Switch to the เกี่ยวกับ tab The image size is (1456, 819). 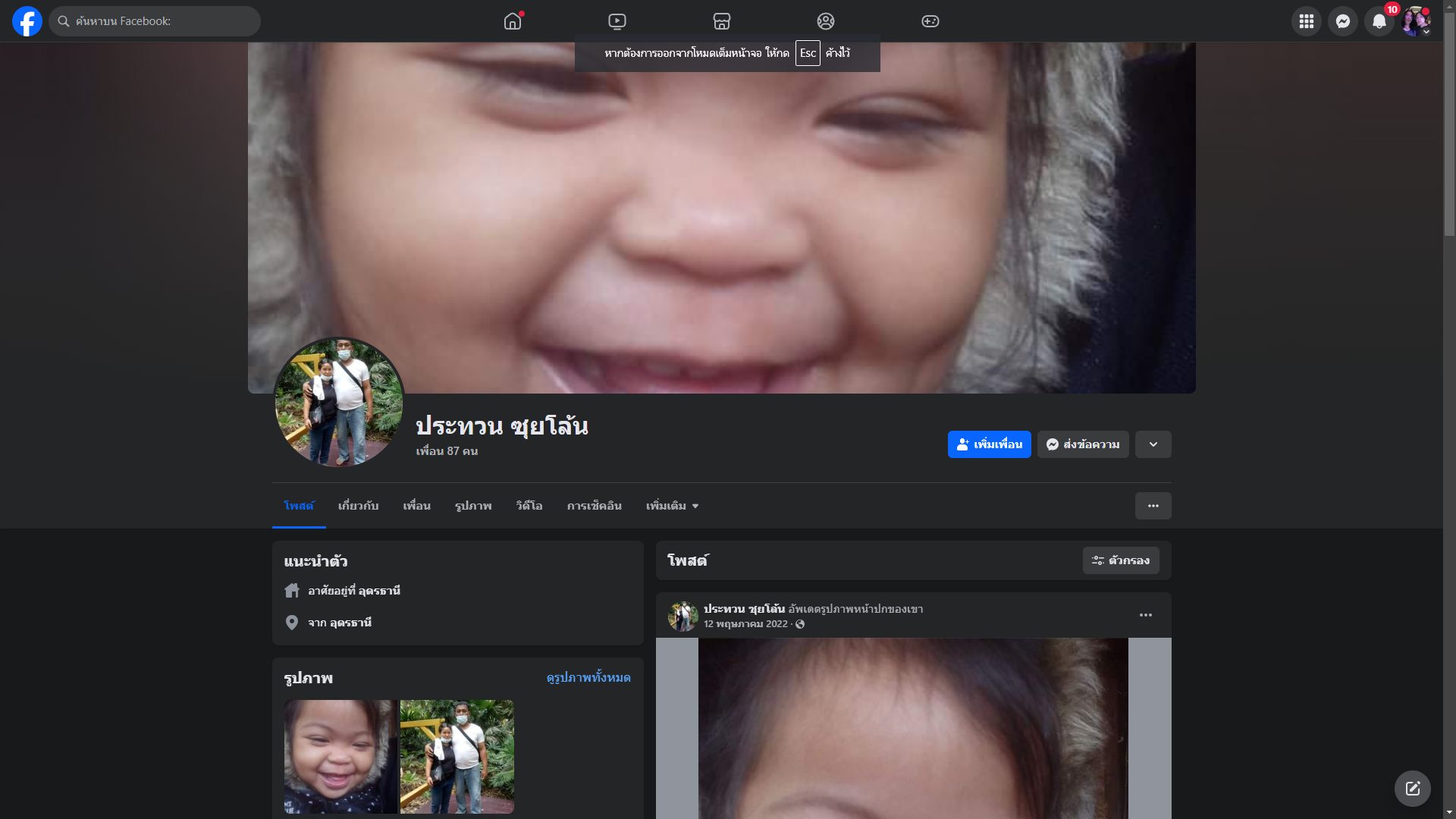(x=358, y=506)
